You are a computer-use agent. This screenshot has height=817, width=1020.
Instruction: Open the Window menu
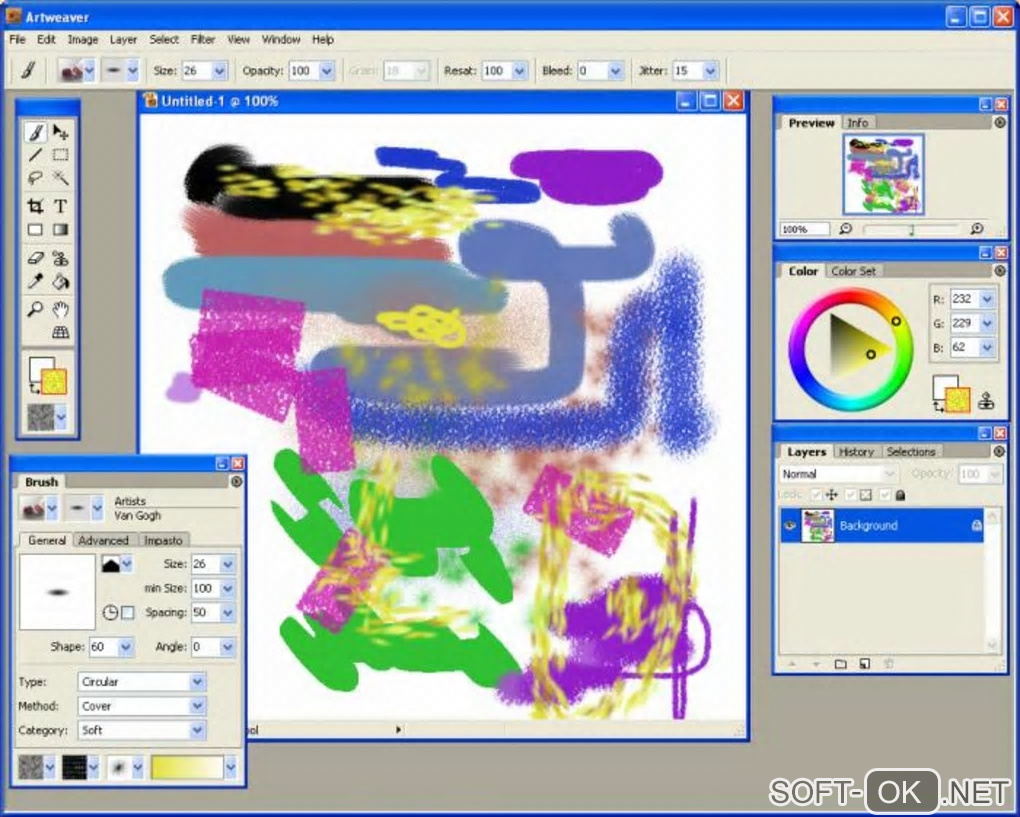(x=281, y=40)
